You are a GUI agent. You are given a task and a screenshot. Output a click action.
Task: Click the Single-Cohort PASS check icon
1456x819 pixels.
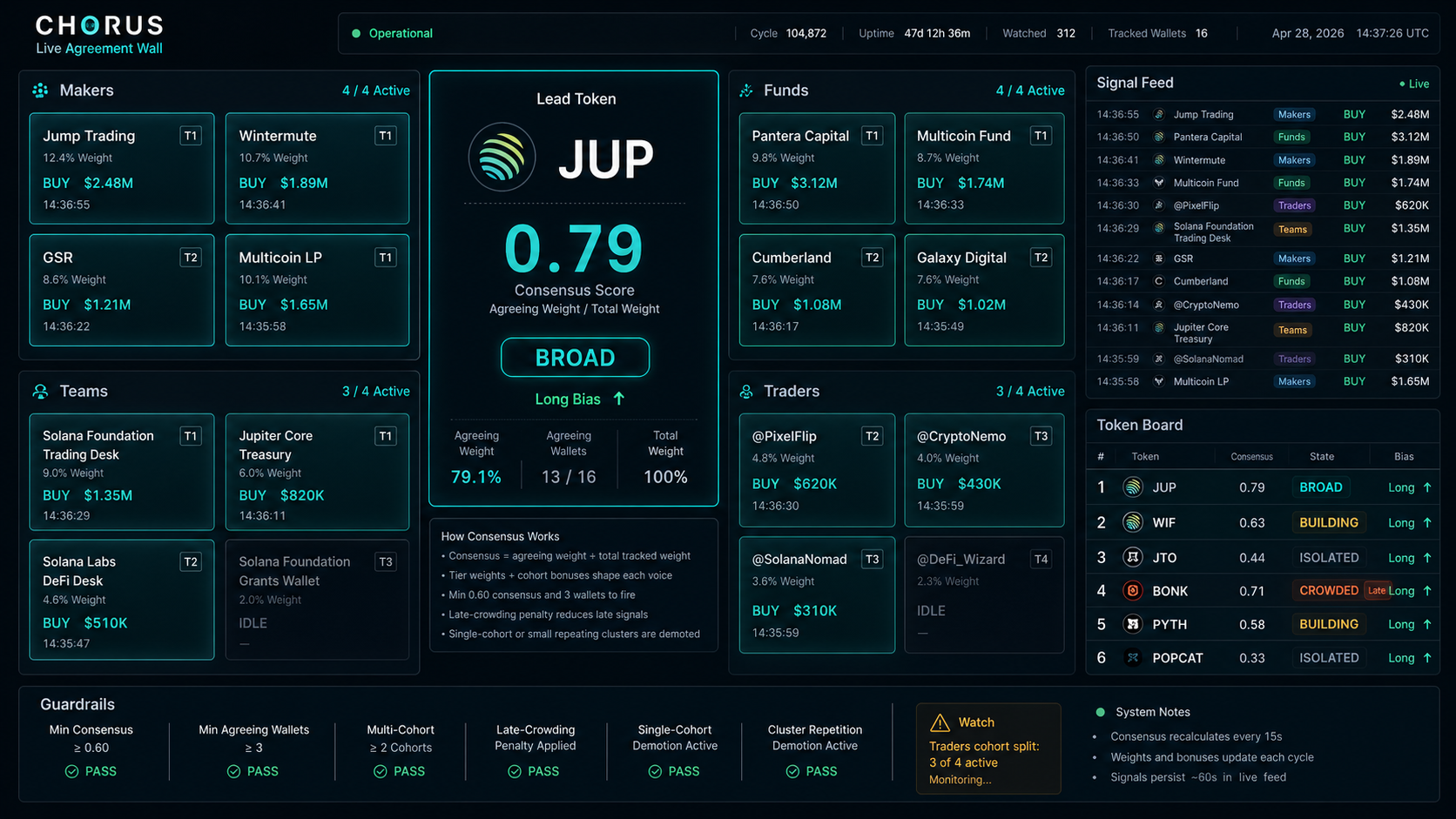coord(655,771)
